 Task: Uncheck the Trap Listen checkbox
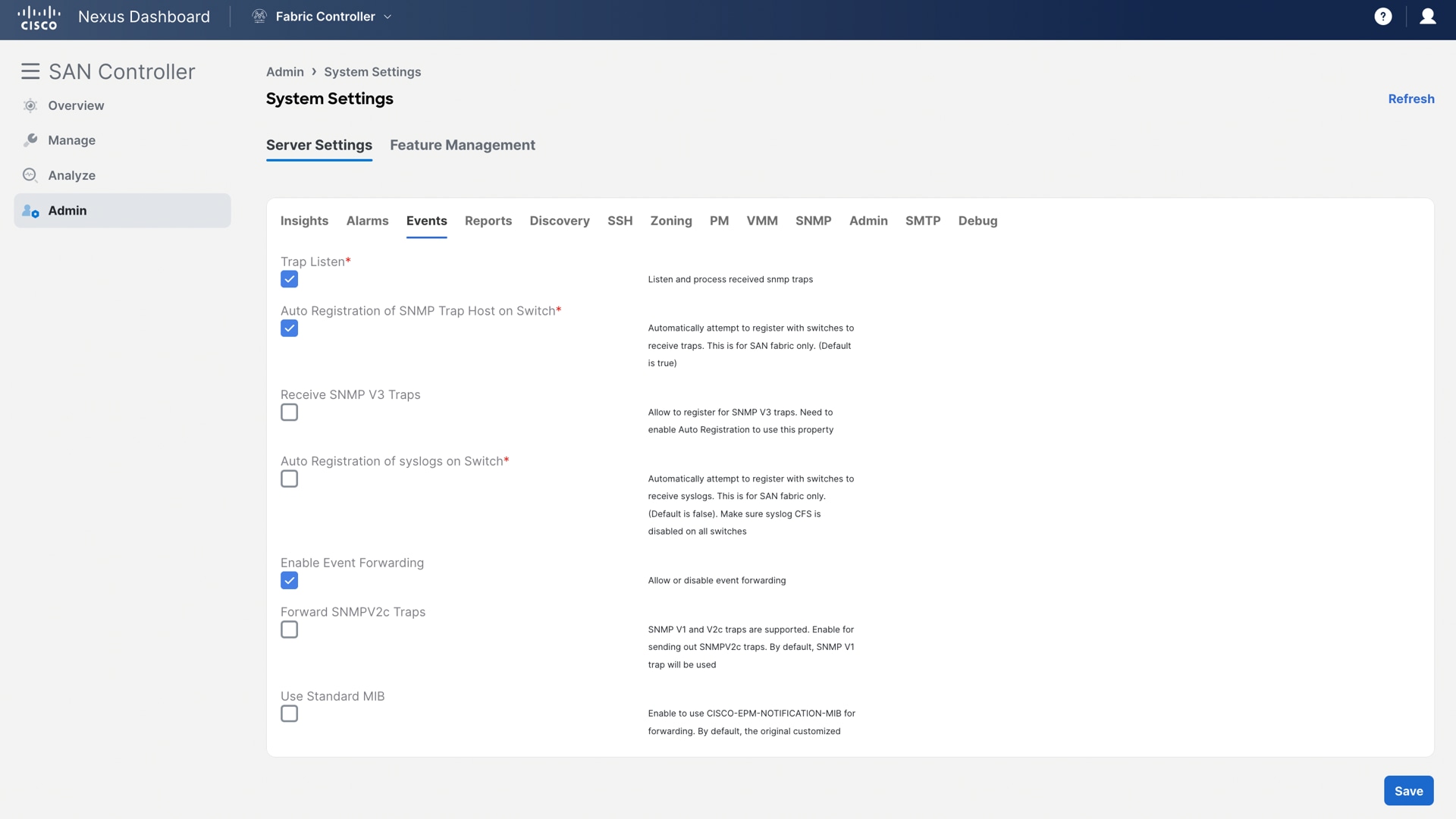pos(289,279)
